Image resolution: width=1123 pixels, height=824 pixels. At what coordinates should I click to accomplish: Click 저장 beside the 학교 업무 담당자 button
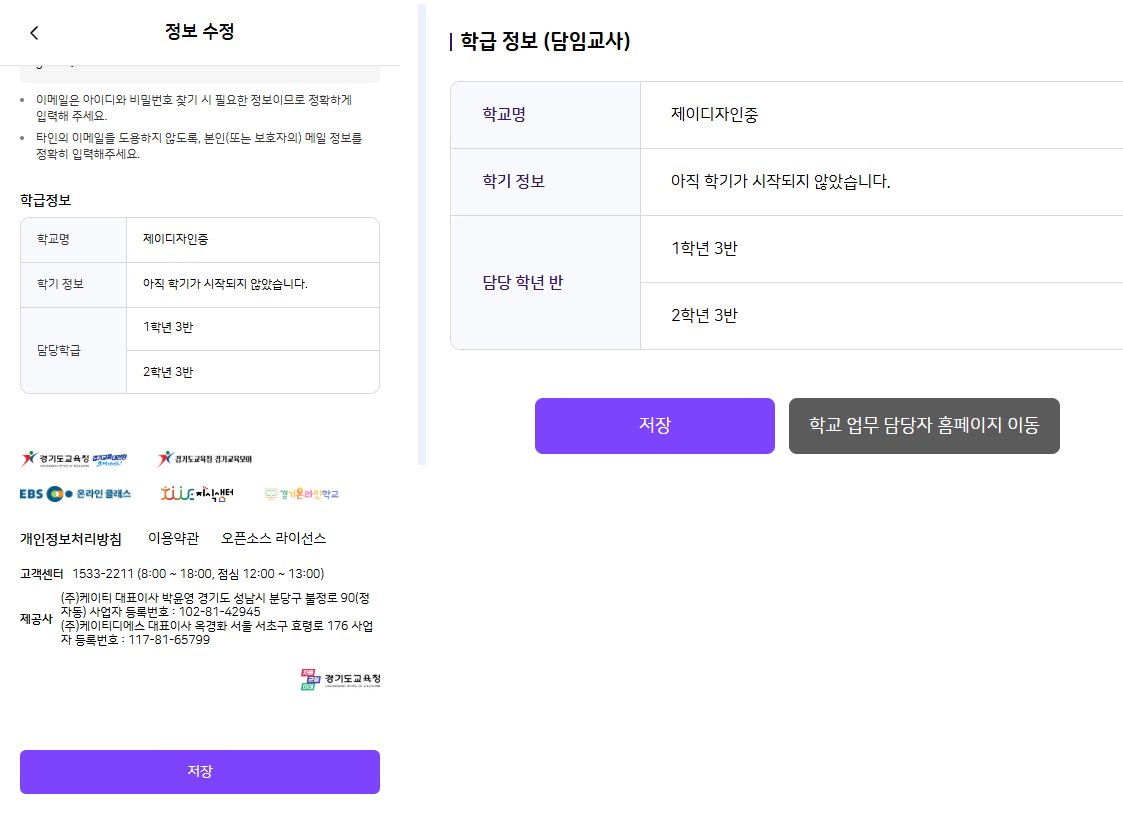[655, 426]
